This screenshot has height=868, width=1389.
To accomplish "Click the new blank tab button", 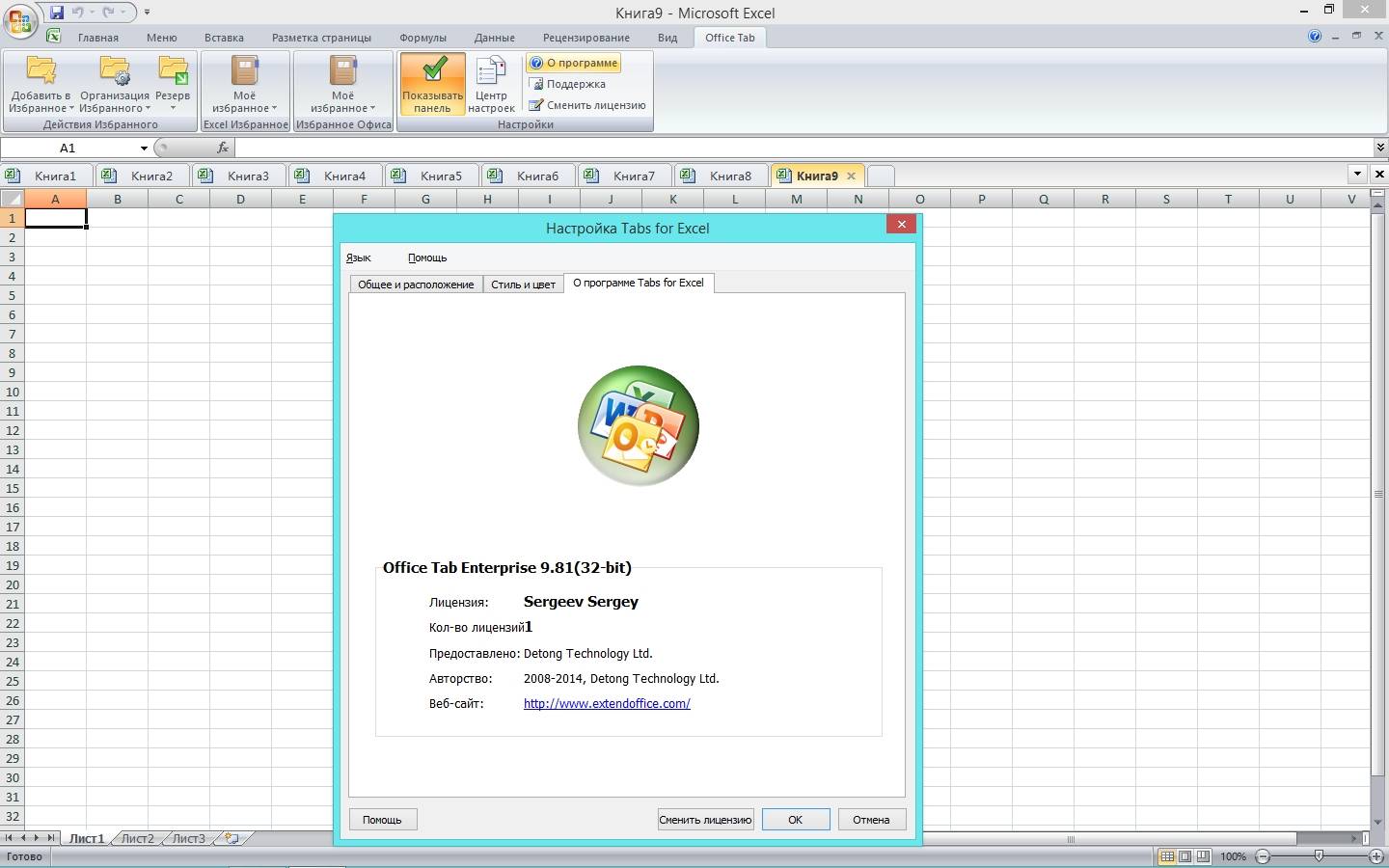I will pos(880,176).
